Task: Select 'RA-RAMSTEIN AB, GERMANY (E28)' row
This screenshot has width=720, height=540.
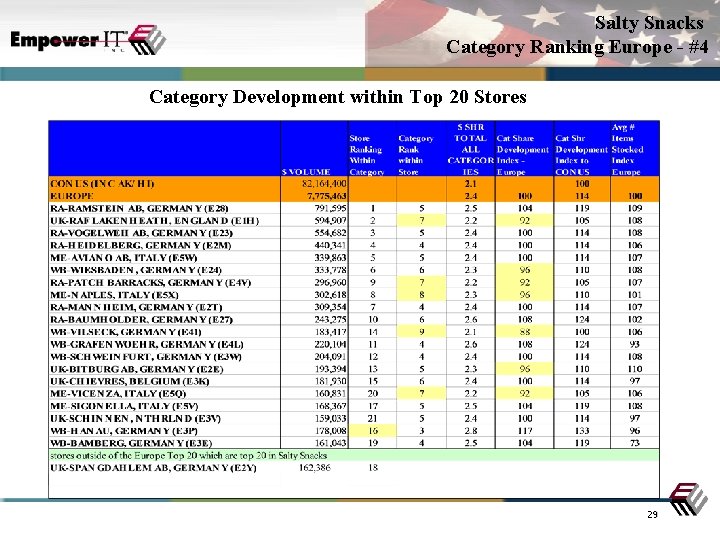Action: coord(354,208)
